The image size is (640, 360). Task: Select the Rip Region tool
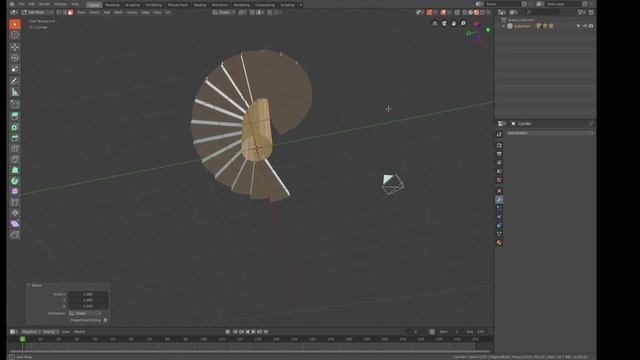coord(15,234)
